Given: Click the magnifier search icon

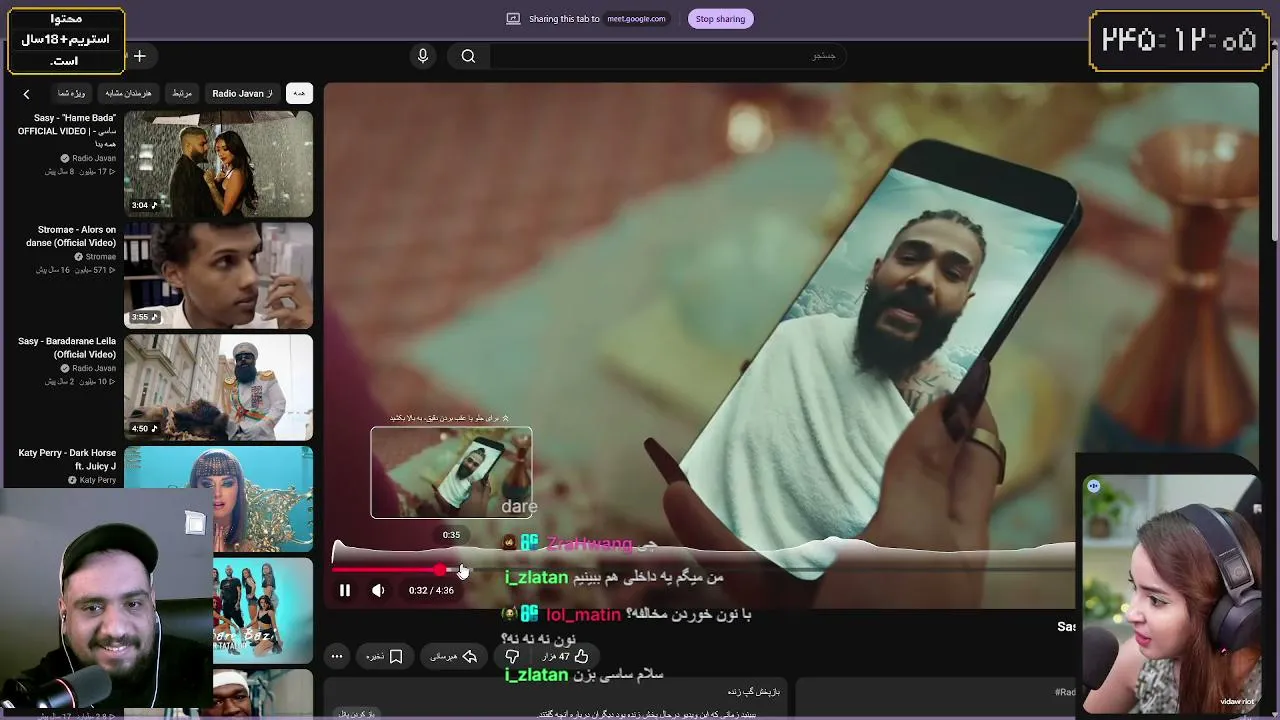Looking at the screenshot, I should tap(468, 56).
